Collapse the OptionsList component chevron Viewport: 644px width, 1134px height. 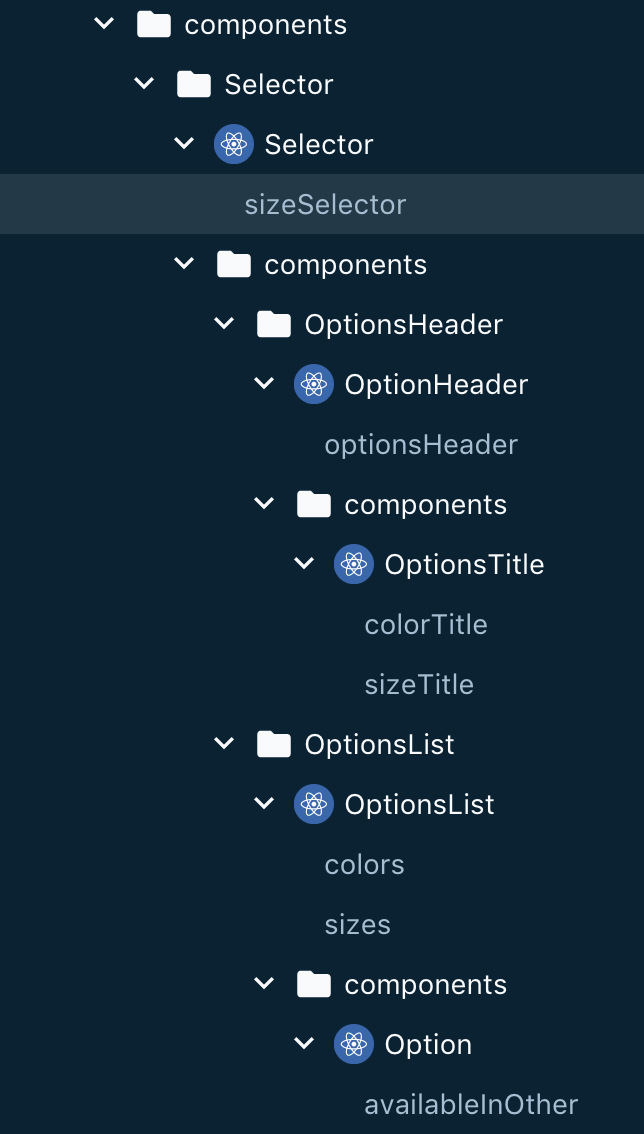pos(264,804)
